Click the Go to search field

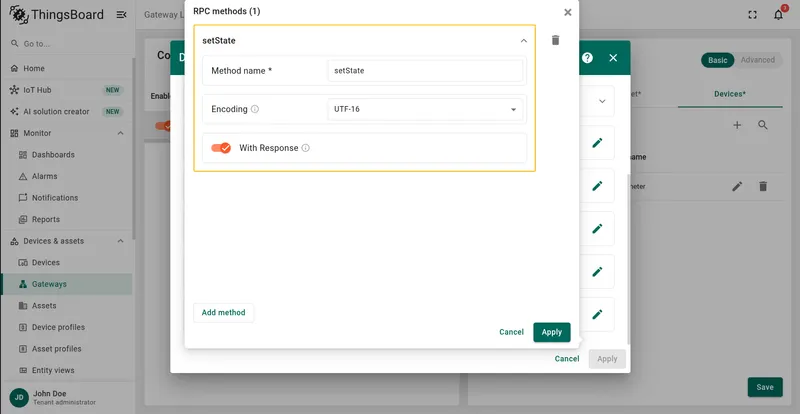pyautogui.click(x=66, y=44)
